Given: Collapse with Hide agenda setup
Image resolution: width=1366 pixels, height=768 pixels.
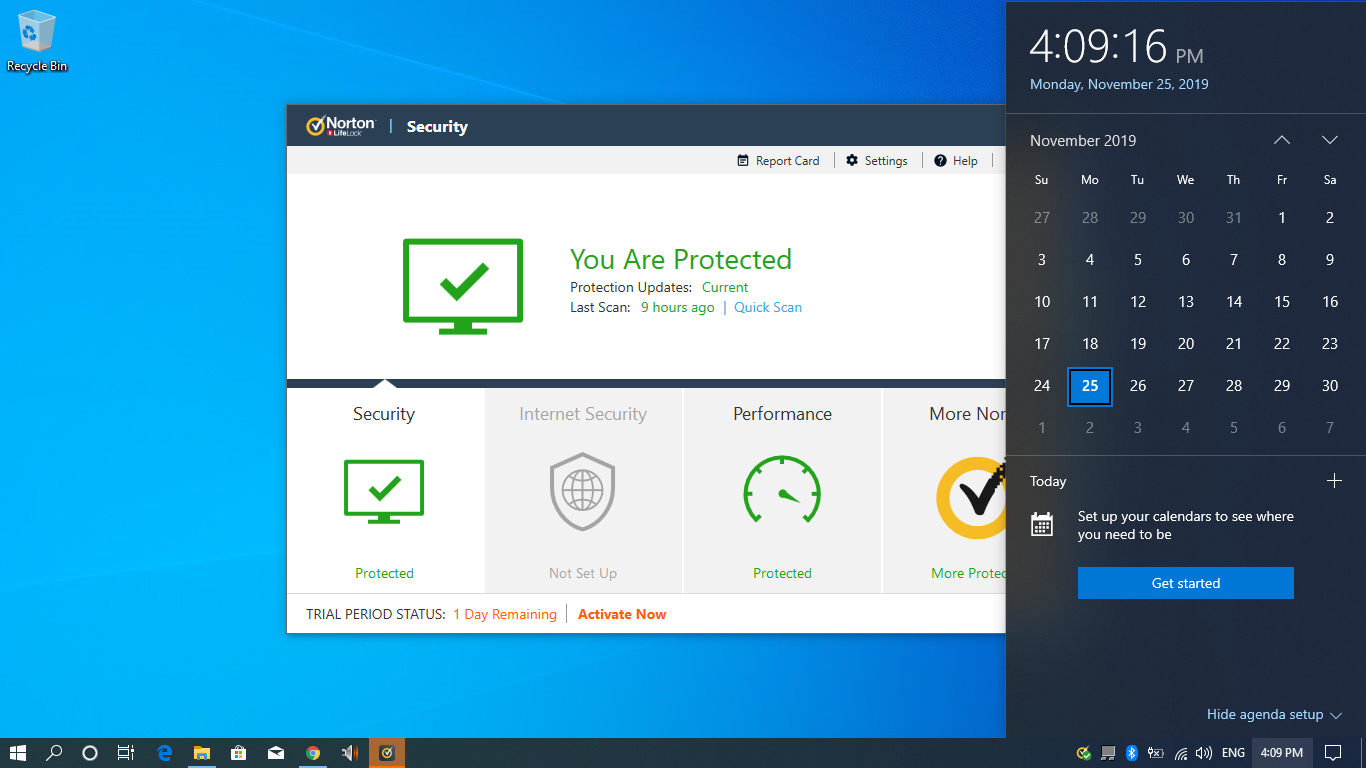Looking at the screenshot, I should coord(1274,714).
